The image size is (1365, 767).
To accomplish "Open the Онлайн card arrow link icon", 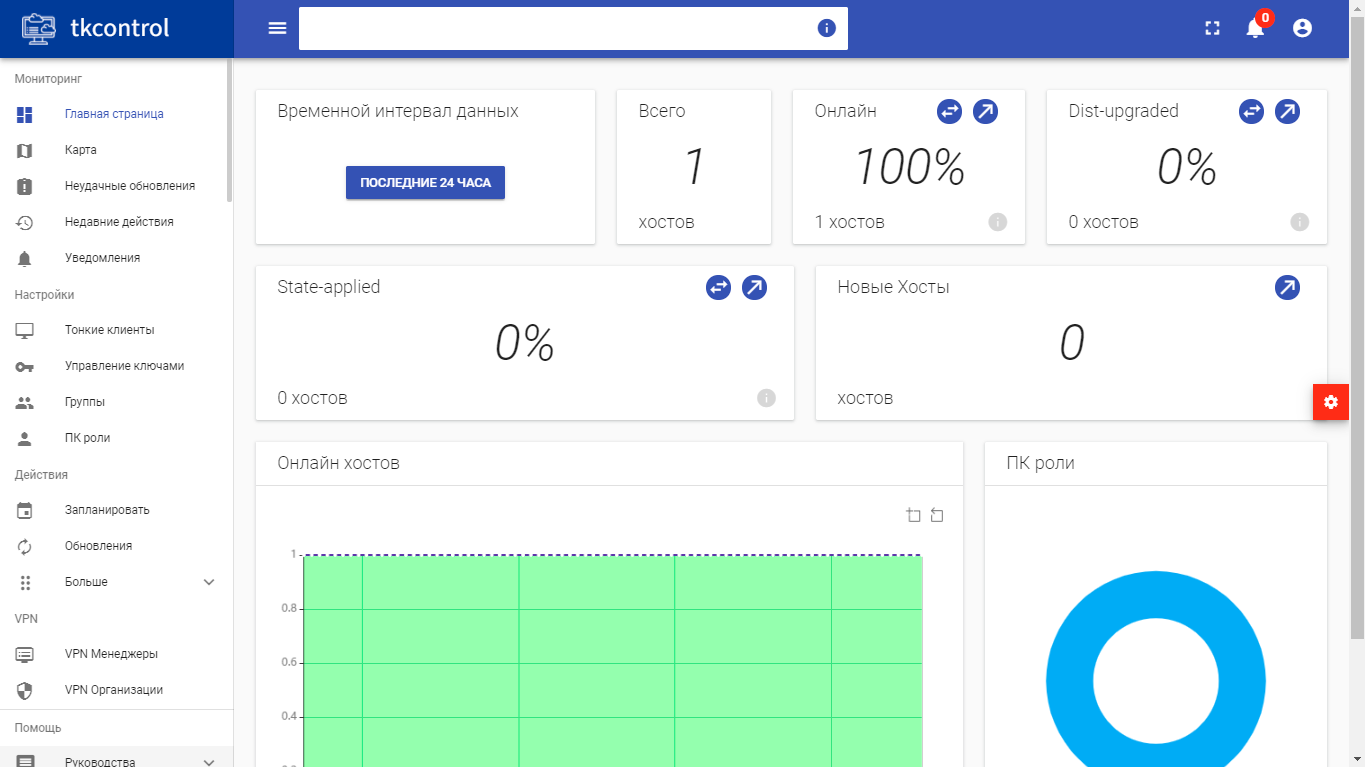I will pyautogui.click(x=985, y=112).
